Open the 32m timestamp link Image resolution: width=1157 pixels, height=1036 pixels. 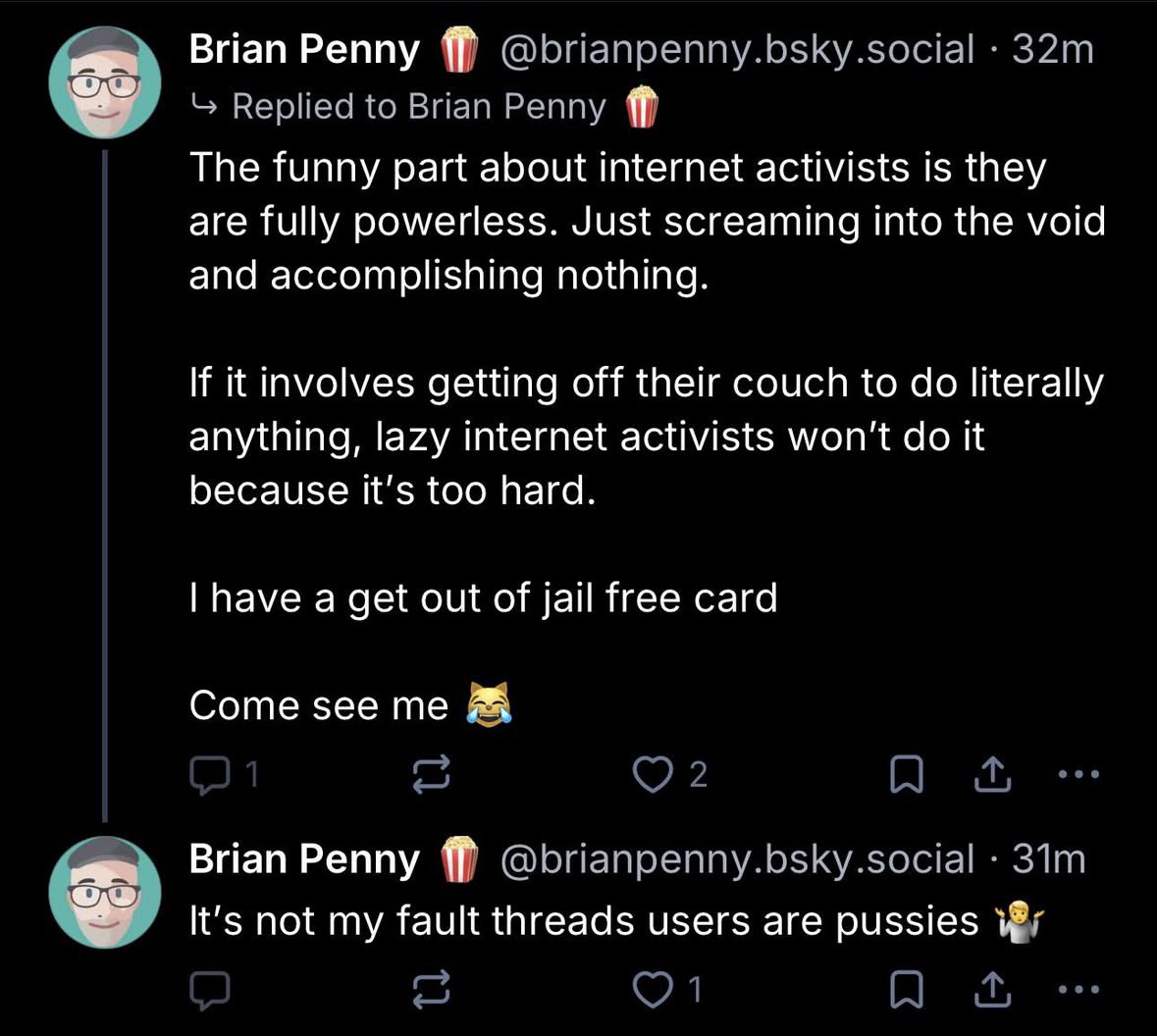[1052, 49]
